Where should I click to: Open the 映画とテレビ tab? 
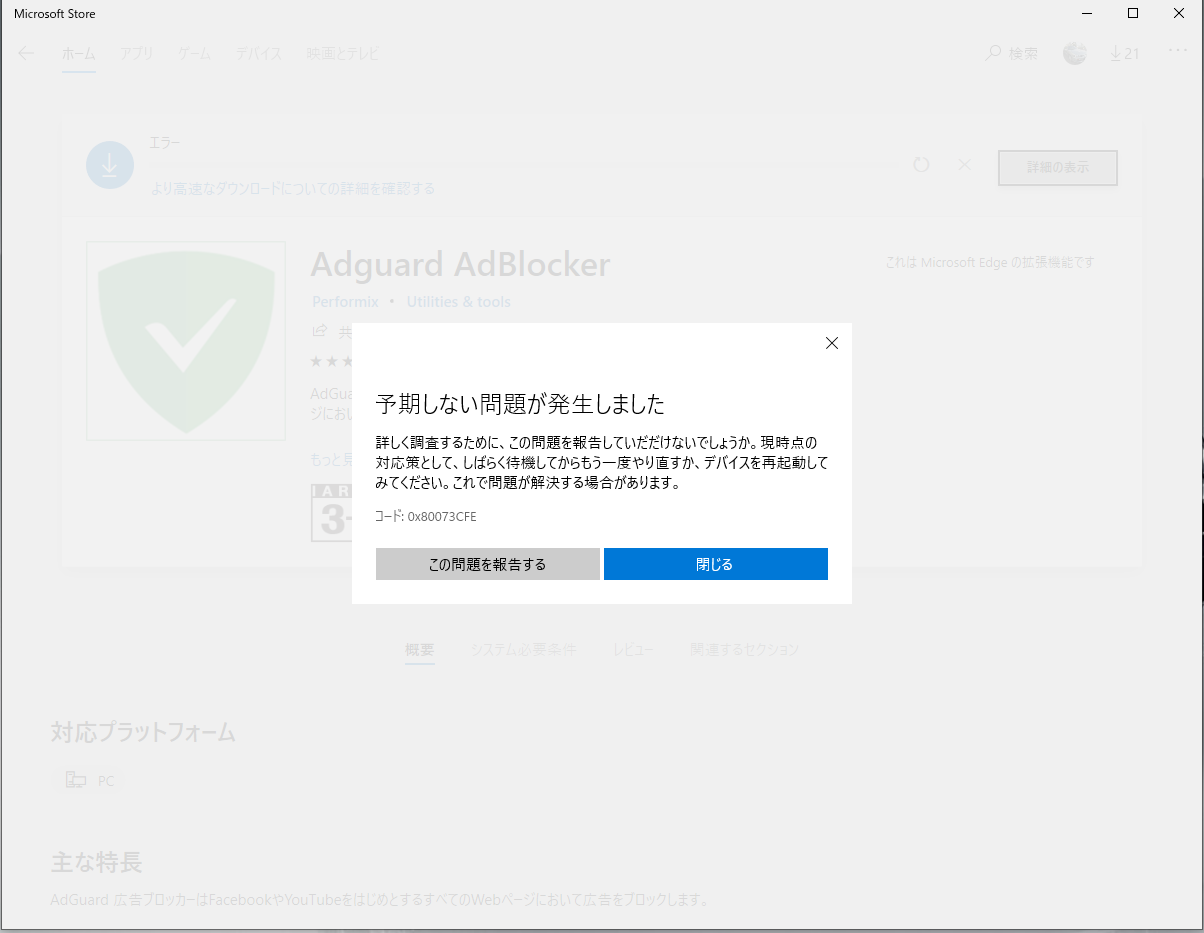tap(342, 54)
